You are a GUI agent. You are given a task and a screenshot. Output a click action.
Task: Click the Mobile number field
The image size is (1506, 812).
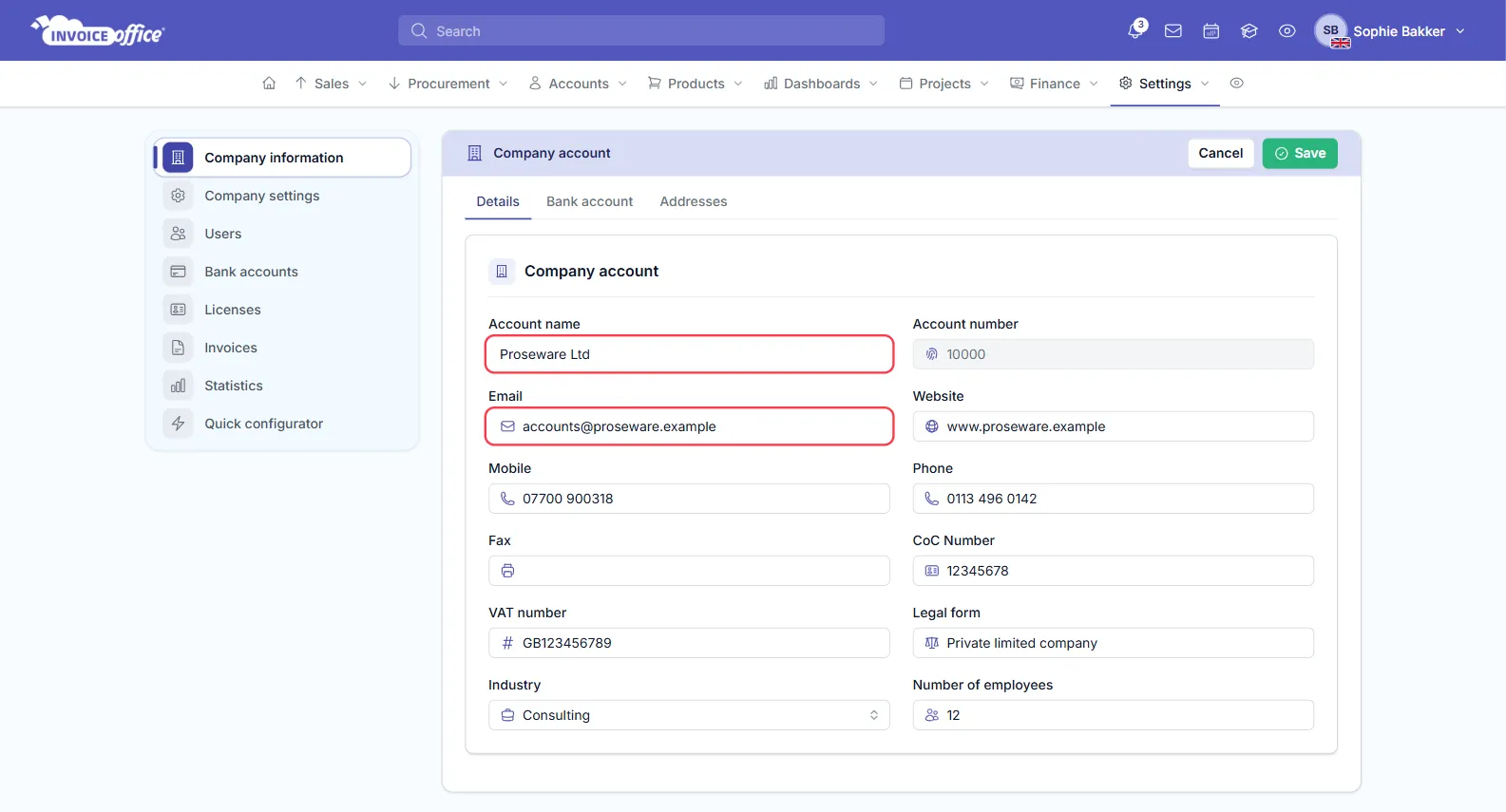pyautogui.click(x=689, y=499)
